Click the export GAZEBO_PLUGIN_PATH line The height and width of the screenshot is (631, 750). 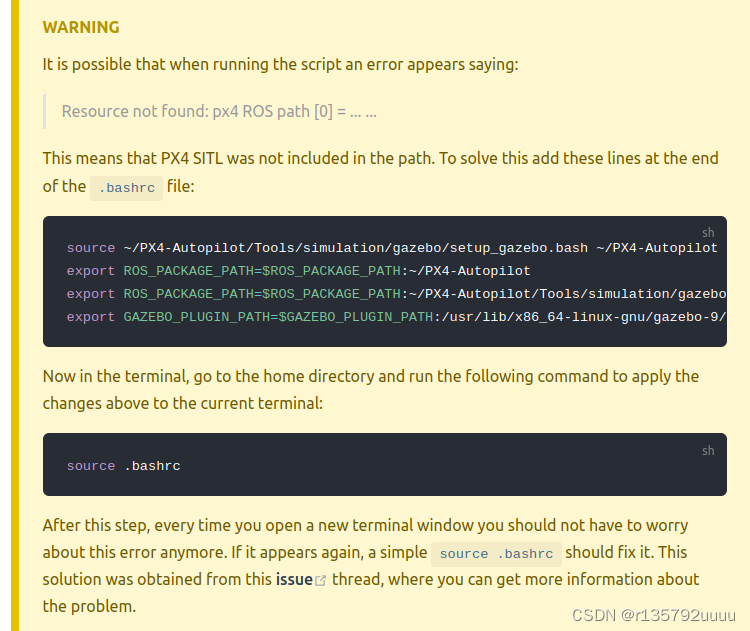(x=396, y=317)
